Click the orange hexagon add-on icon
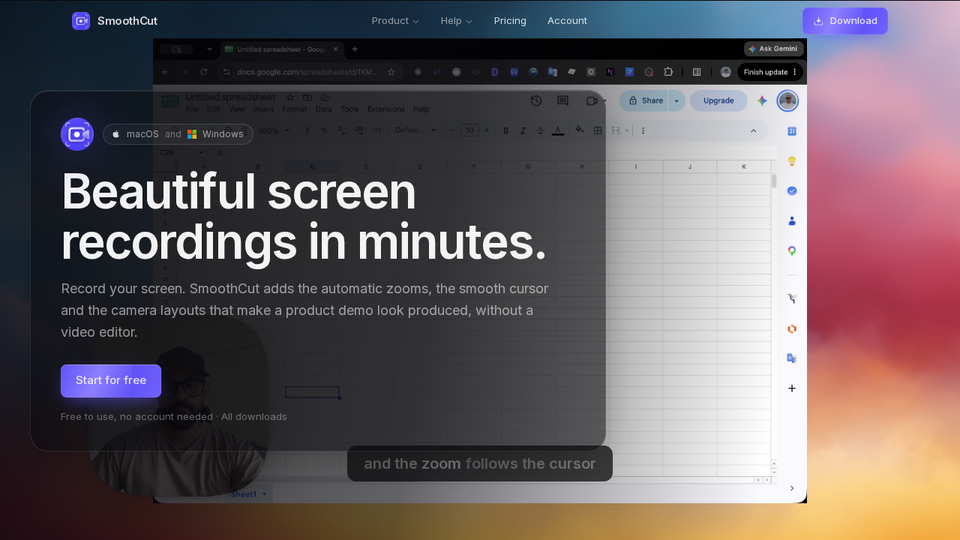The height and width of the screenshot is (540, 960). click(792, 329)
